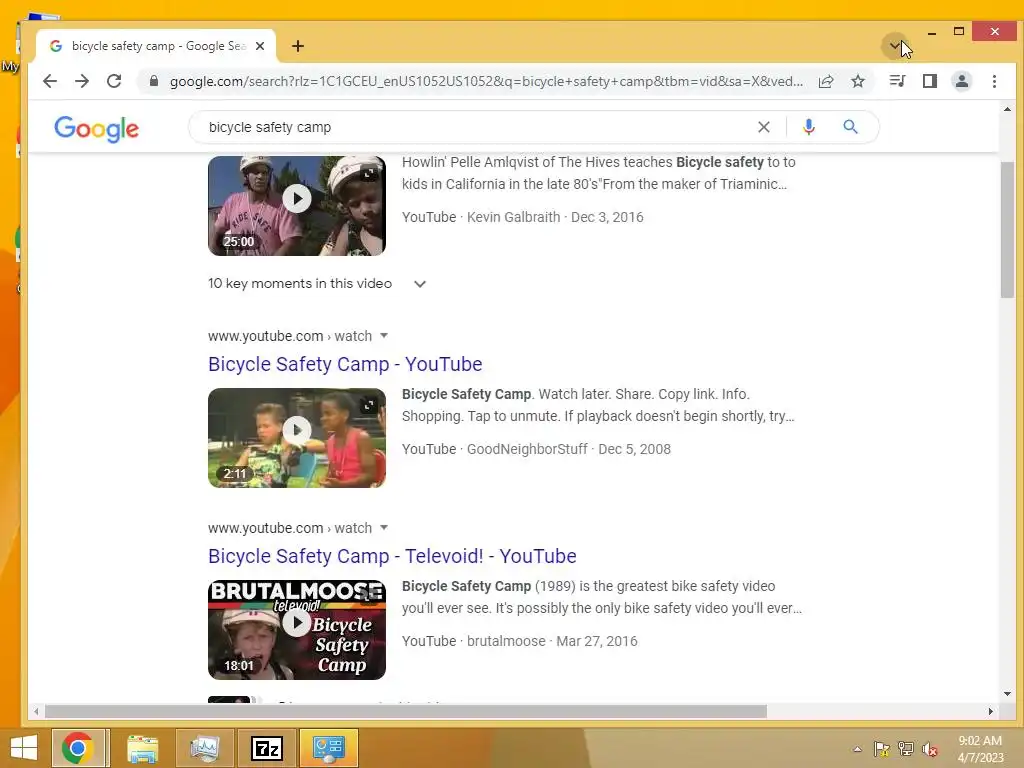Clear the search box text

point(763,127)
